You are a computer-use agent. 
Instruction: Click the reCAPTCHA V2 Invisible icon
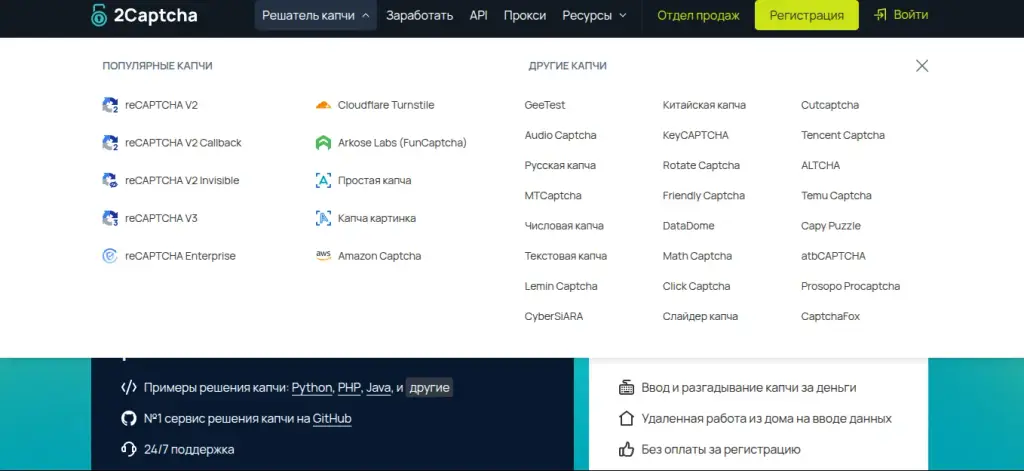(110, 180)
